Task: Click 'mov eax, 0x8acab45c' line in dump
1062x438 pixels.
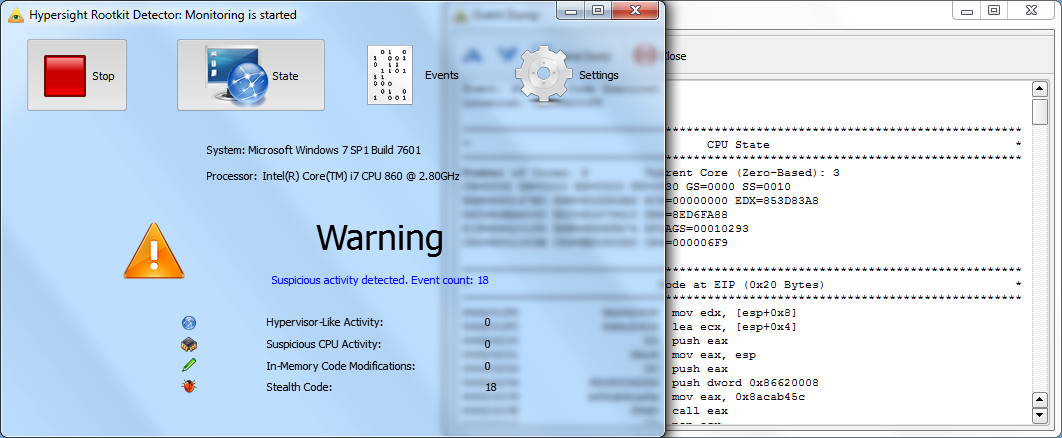Action: 738,397
